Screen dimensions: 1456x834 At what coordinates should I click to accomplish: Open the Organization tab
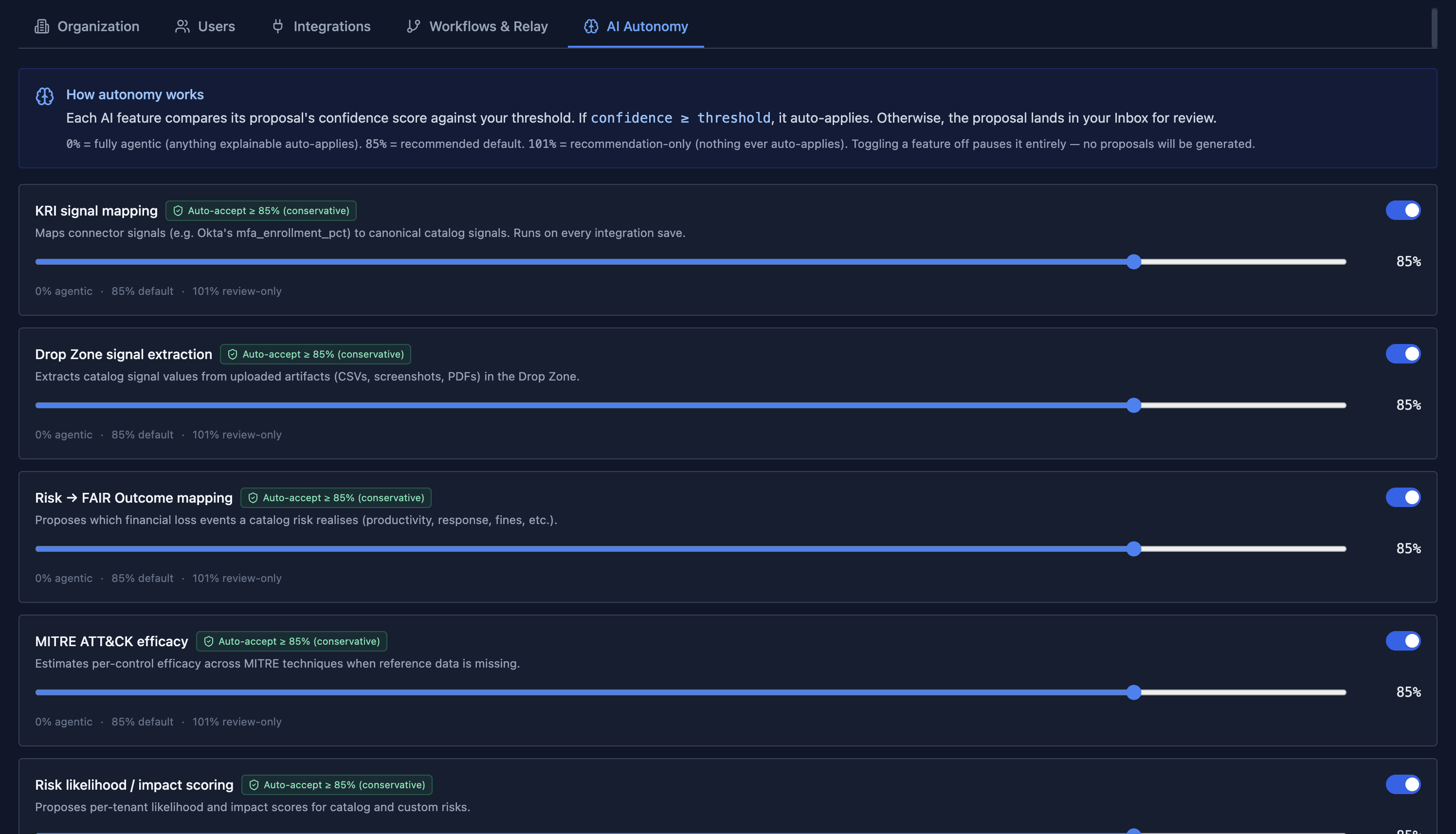pos(87,26)
